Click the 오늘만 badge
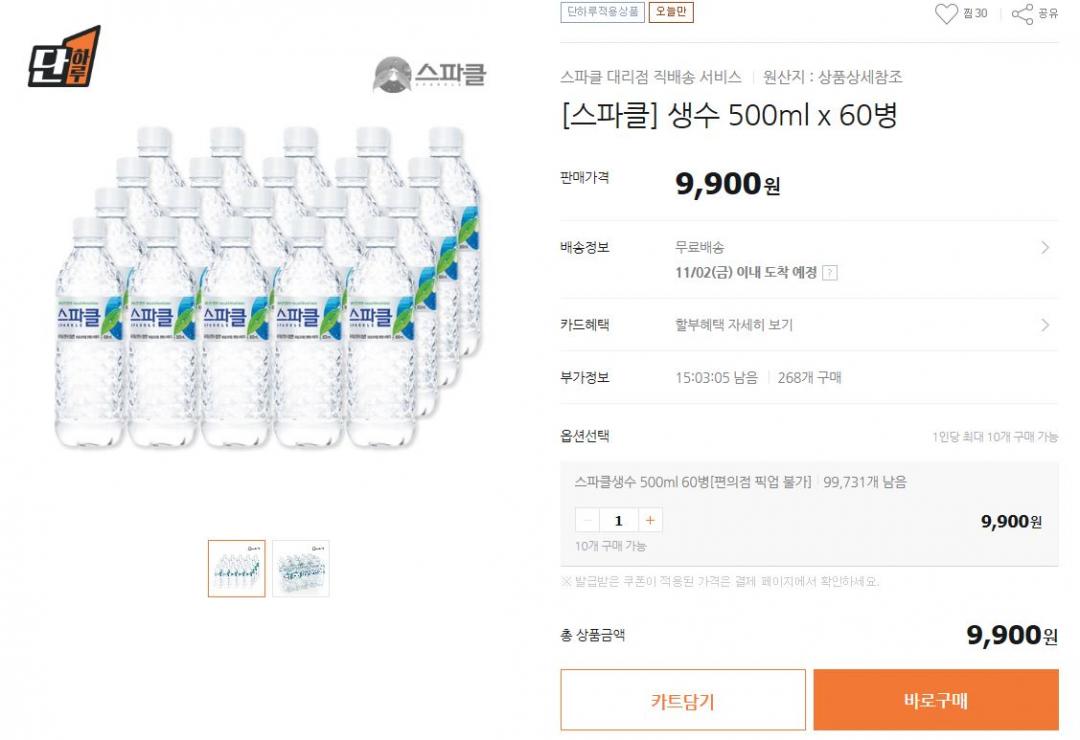The width and height of the screenshot is (1080, 740). 671,13
